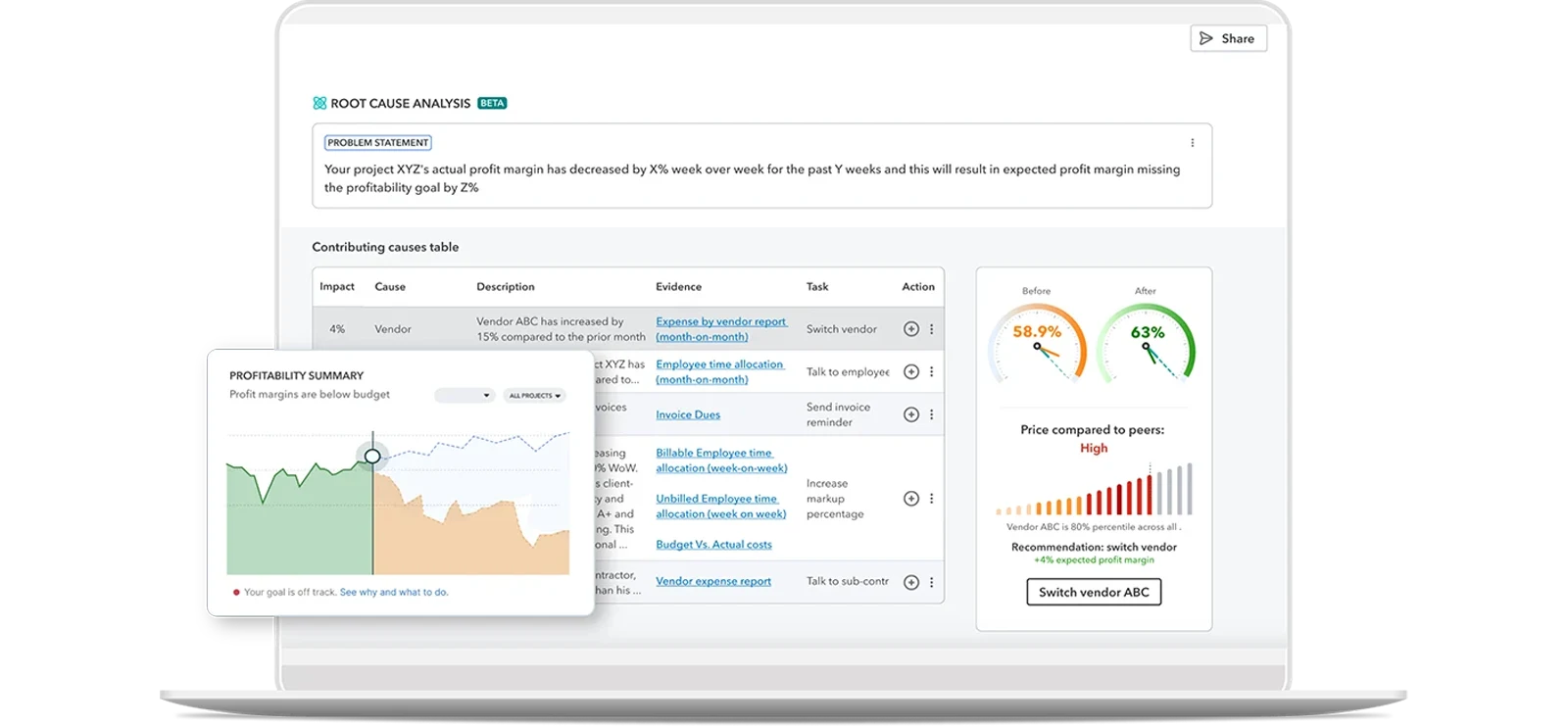Open Vendor expense report link

point(713,581)
